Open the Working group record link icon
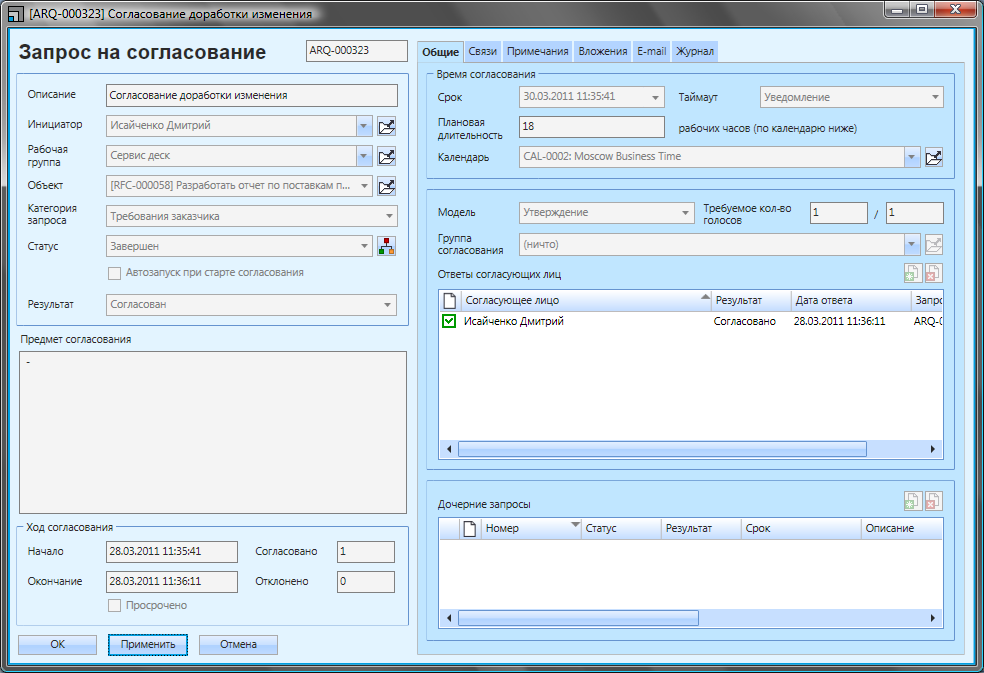 click(387, 156)
